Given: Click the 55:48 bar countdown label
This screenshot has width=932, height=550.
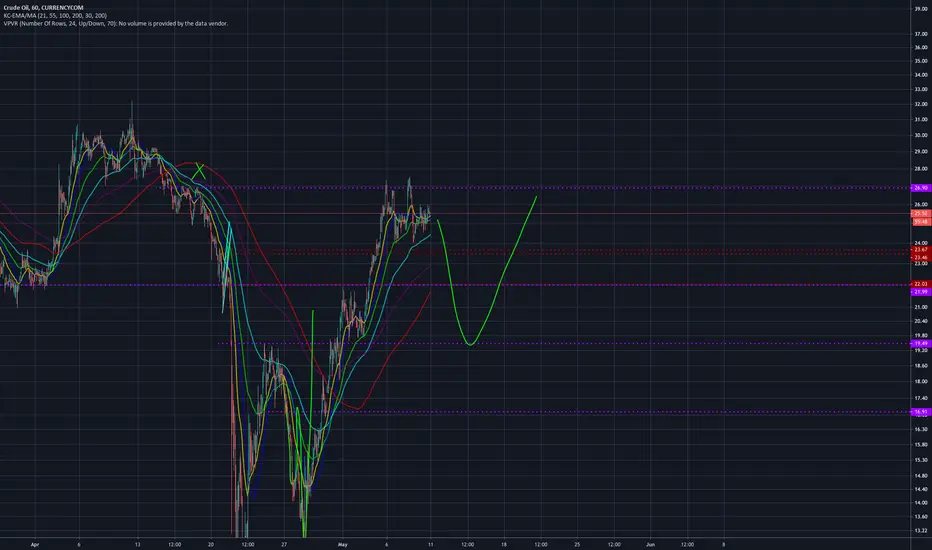Looking at the screenshot, I should (x=921, y=221).
